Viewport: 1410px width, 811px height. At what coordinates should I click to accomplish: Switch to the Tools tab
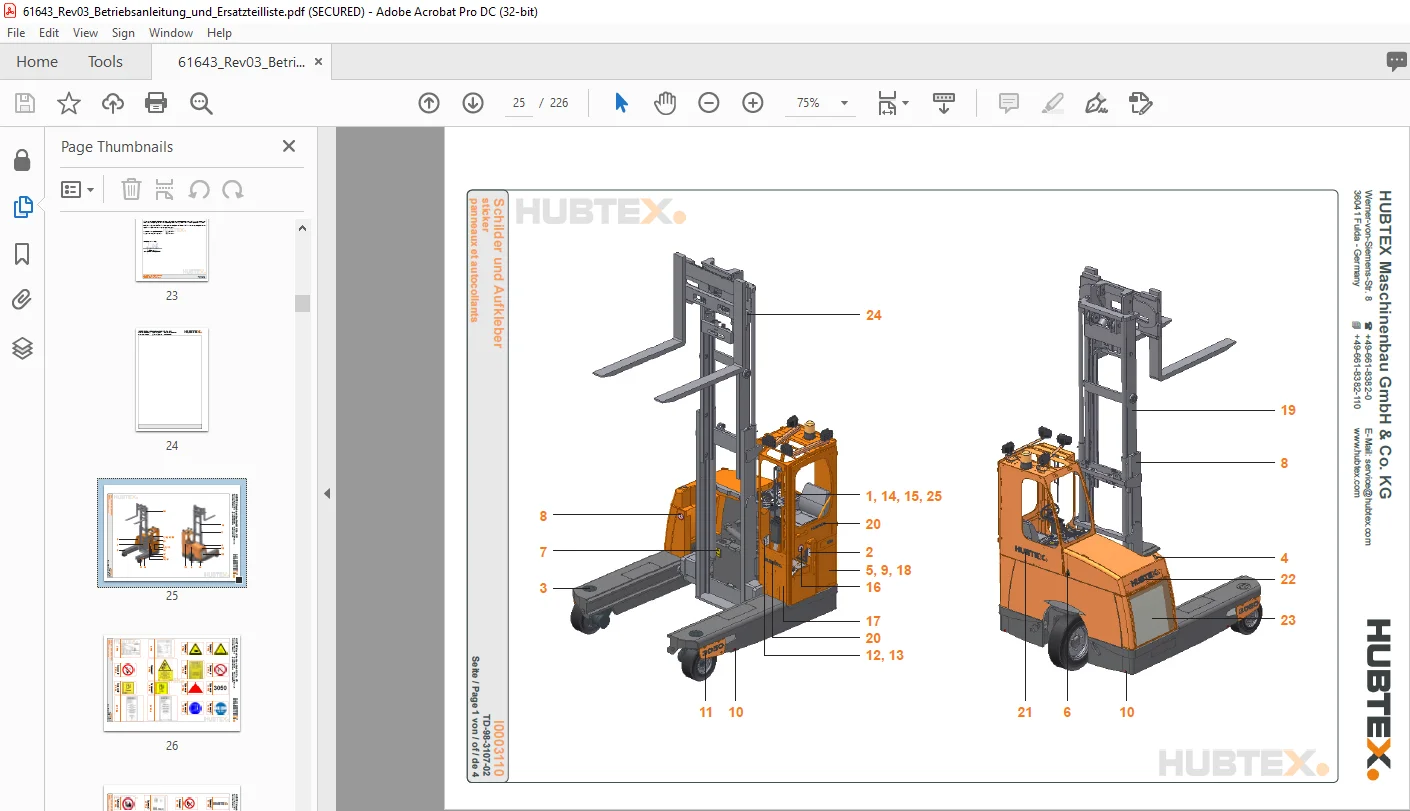(105, 61)
